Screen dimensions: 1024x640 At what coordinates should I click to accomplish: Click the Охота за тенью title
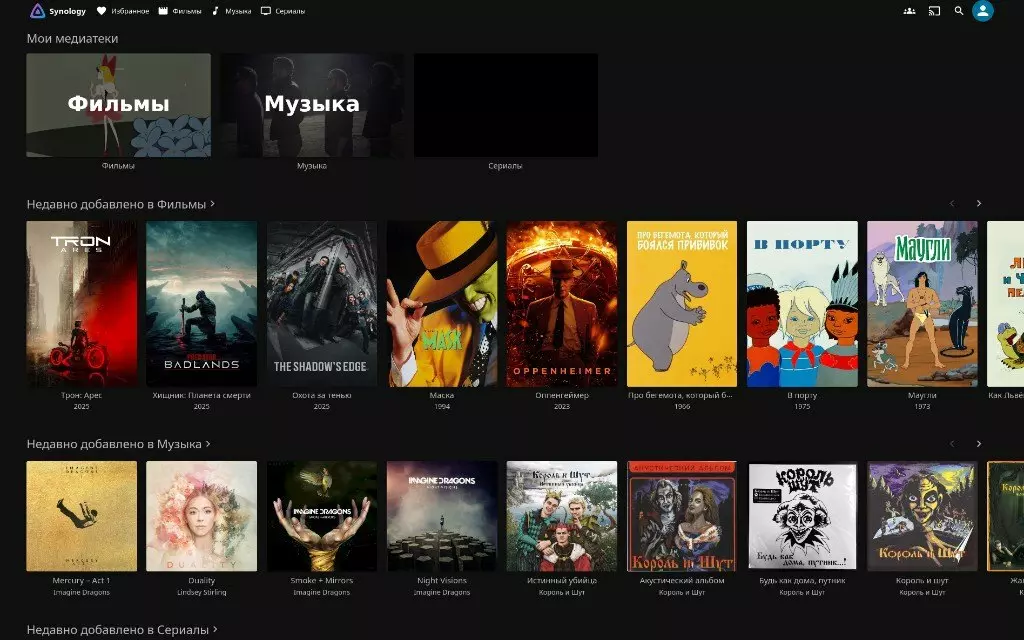coord(321,395)
